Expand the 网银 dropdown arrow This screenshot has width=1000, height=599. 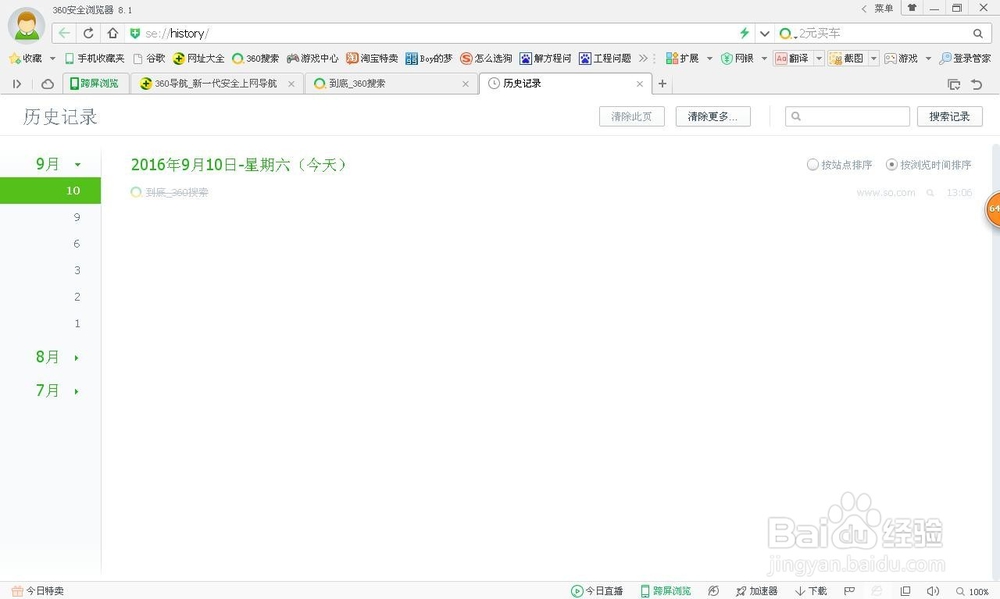coord(764,59)
